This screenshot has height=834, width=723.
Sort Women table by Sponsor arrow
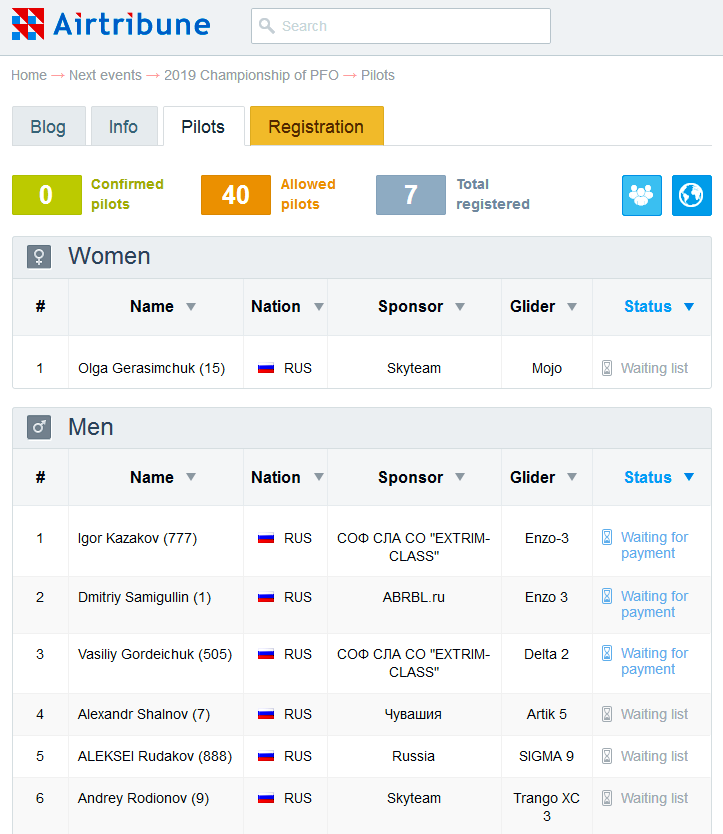click(x=460, y=307)
